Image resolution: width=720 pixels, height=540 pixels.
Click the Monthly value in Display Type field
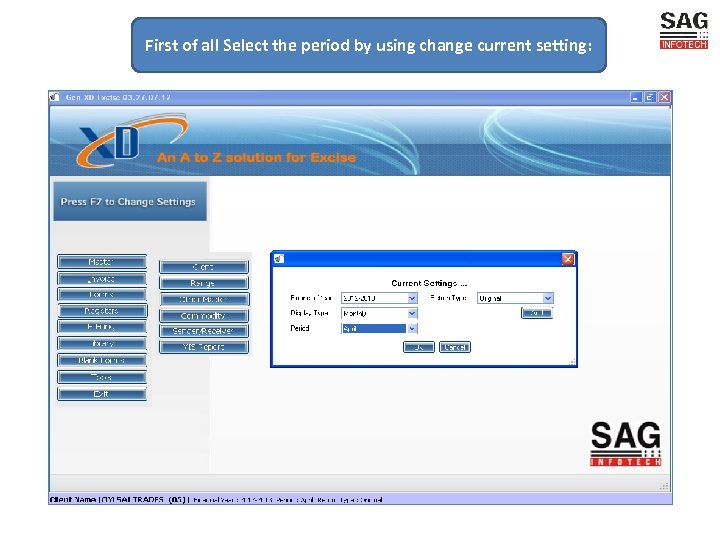374,313
